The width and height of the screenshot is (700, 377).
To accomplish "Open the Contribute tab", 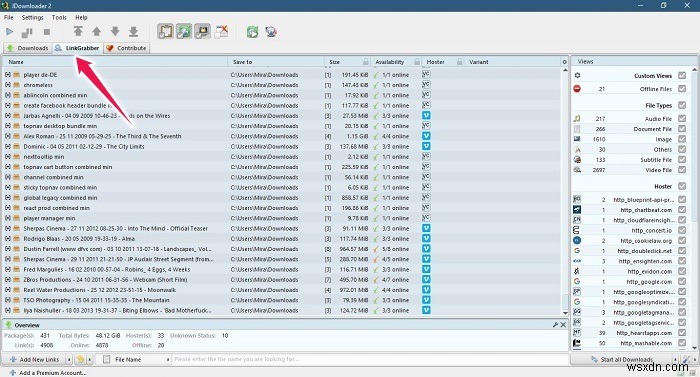I will [126, 48].
